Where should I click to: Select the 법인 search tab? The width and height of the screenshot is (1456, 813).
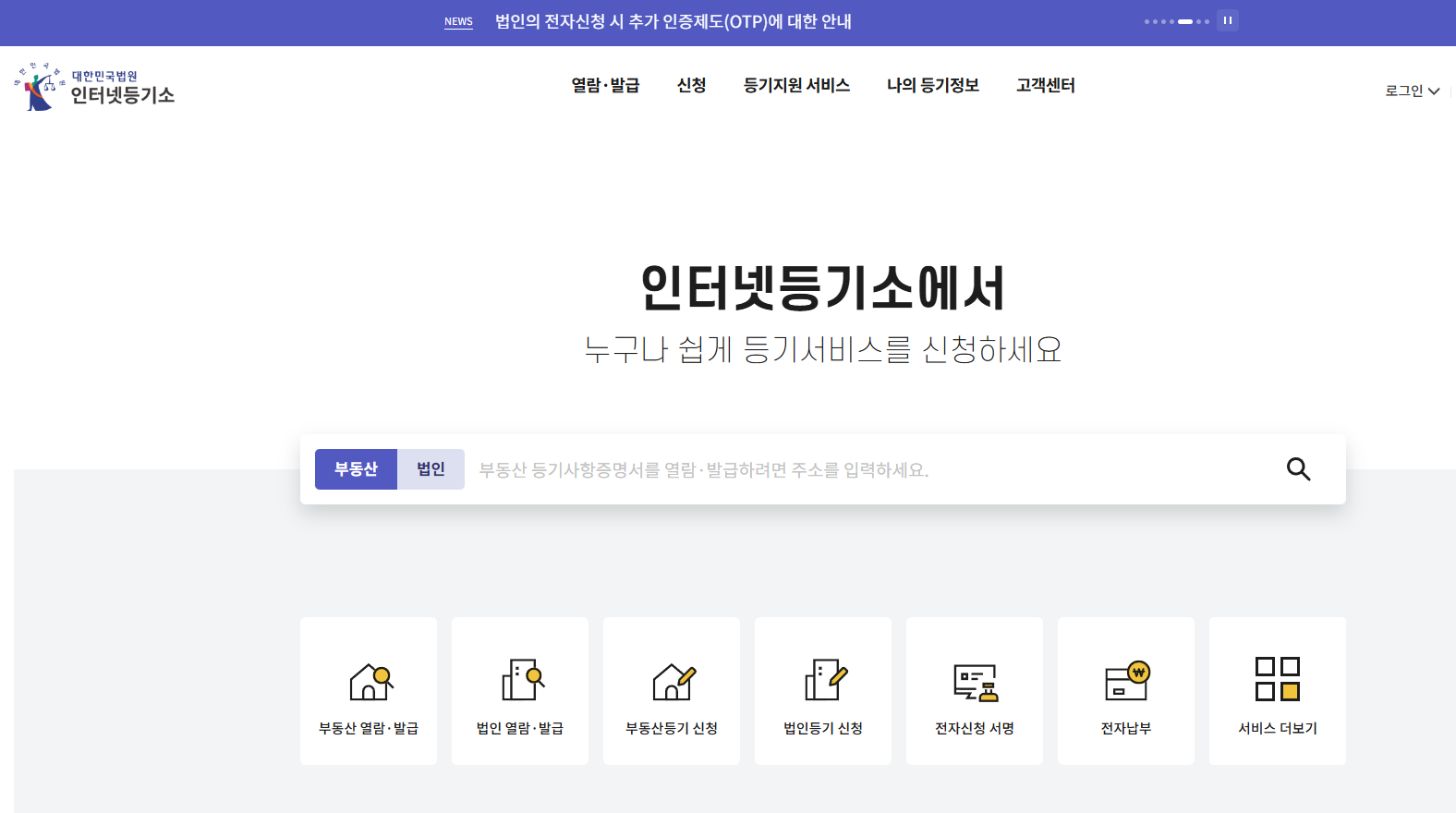point(431,469)
